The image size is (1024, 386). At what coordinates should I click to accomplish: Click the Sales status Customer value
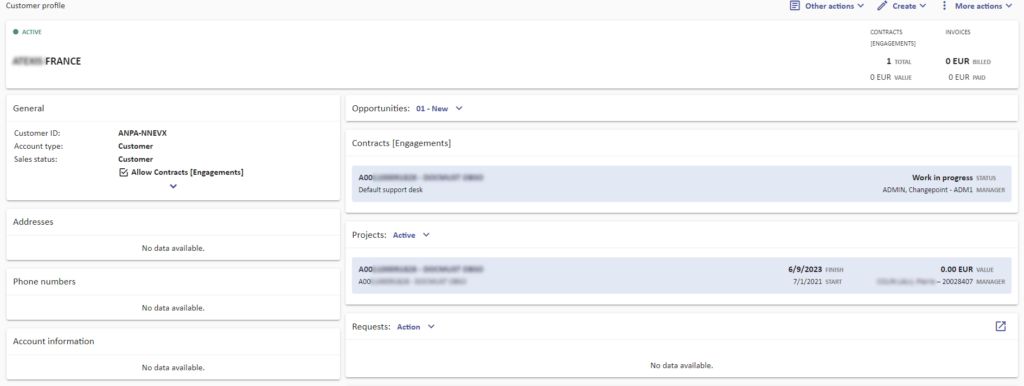point(135,159)
